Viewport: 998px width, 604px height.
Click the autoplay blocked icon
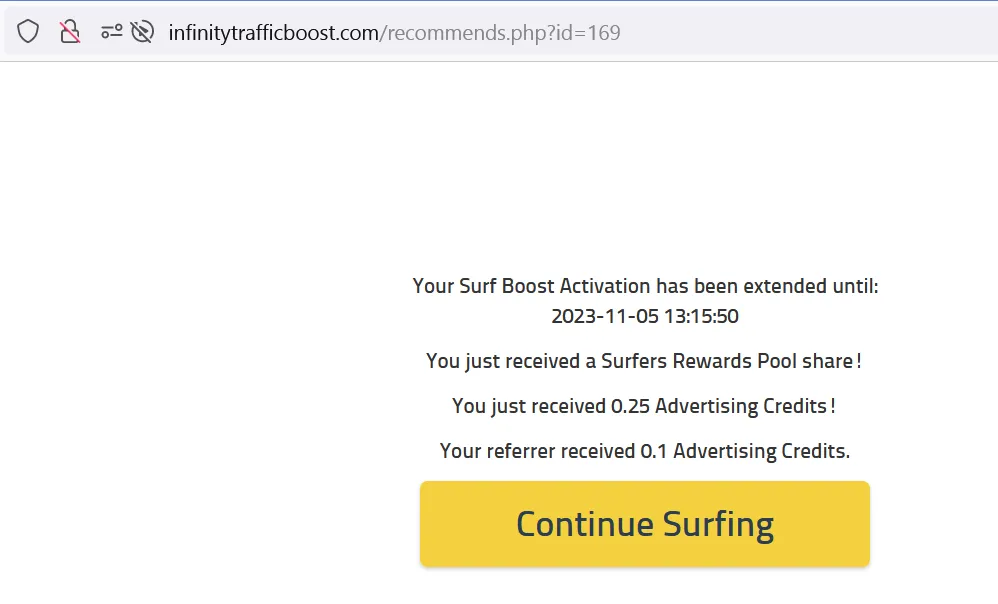tap(143, 32)
